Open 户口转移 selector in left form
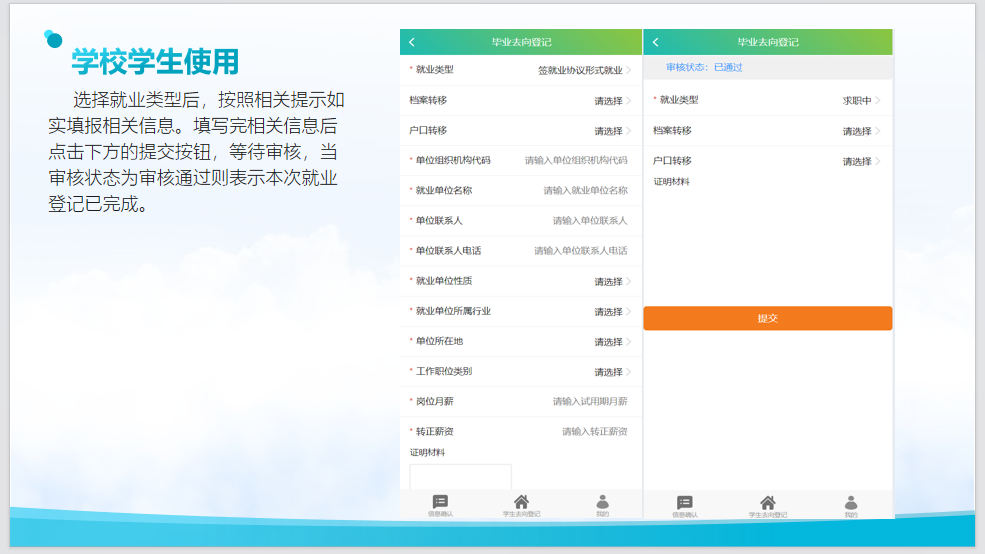Viewport: 985px width, 554px height. 612,131
